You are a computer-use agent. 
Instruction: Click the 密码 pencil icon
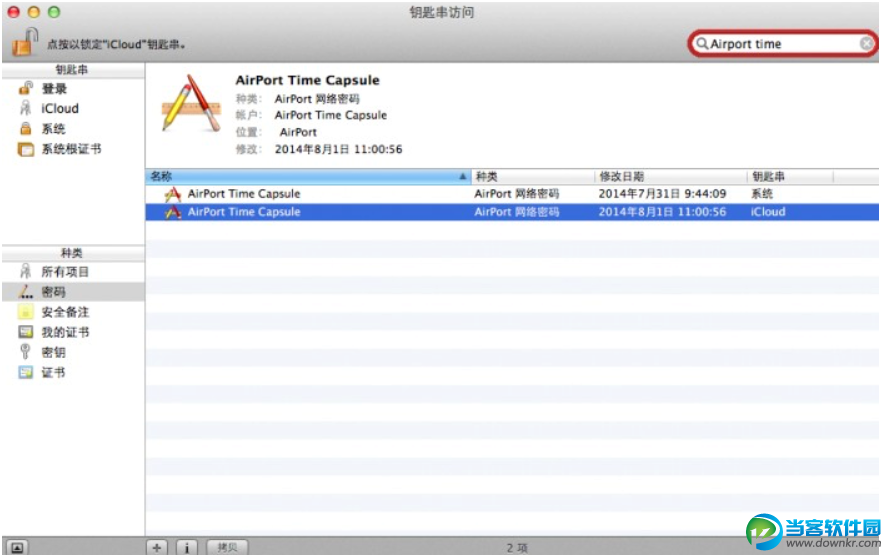[x=25, y=292]
